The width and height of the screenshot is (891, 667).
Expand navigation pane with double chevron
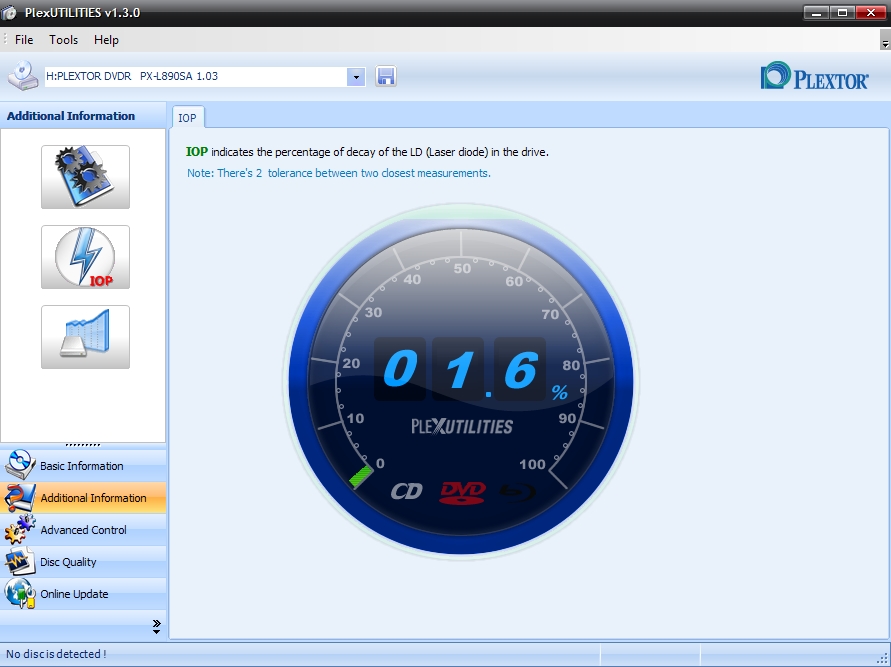pyautogui.click(x=157, y=626)
